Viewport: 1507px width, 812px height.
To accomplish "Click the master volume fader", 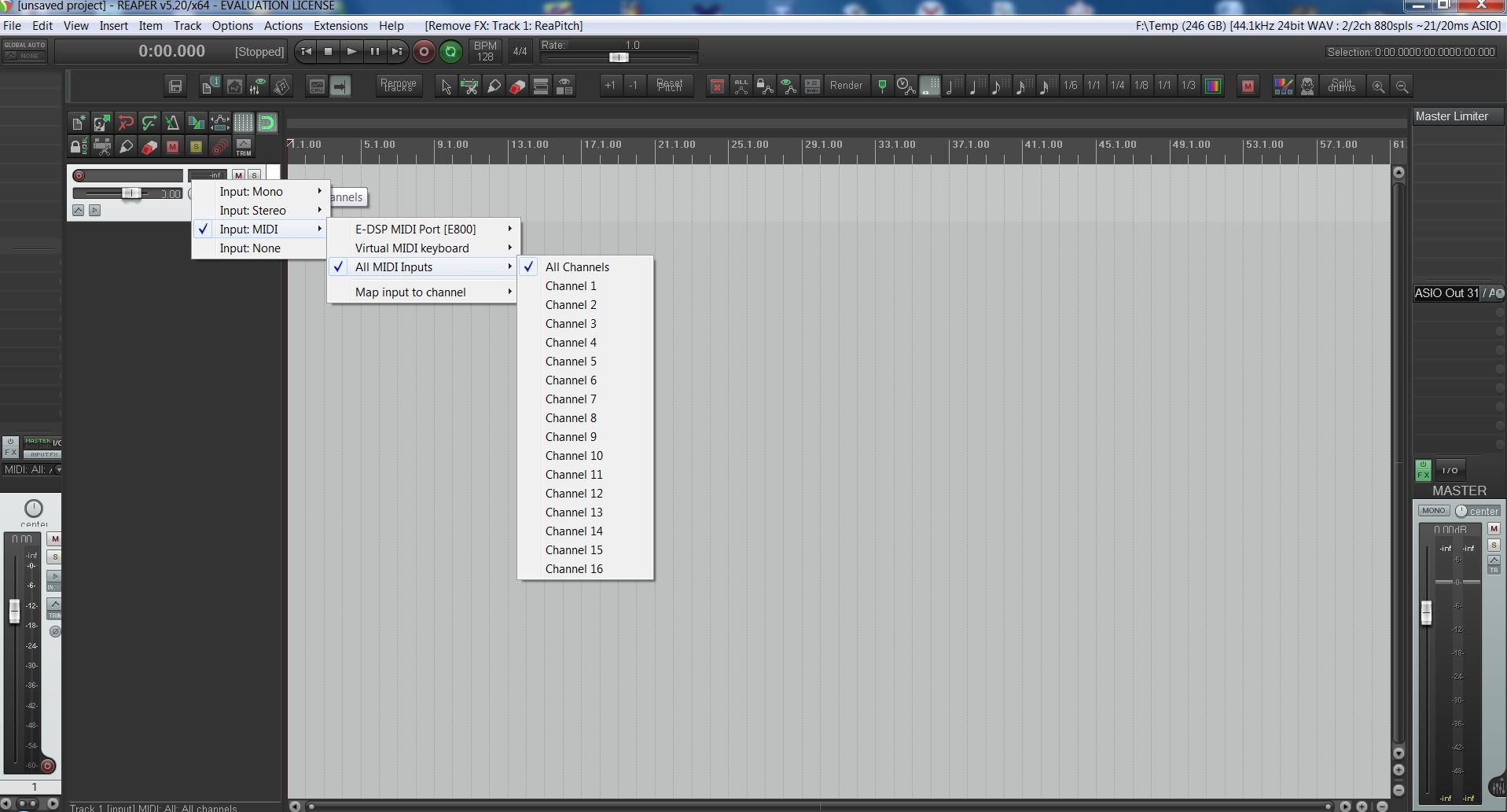I will [x=1426, y=613].
